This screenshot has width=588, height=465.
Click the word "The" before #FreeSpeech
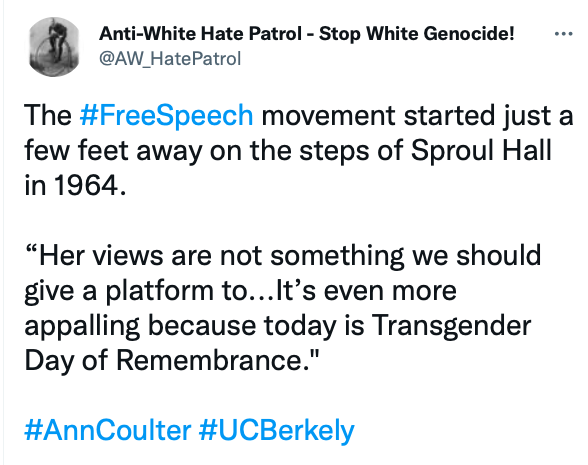(x=48, y=116)
